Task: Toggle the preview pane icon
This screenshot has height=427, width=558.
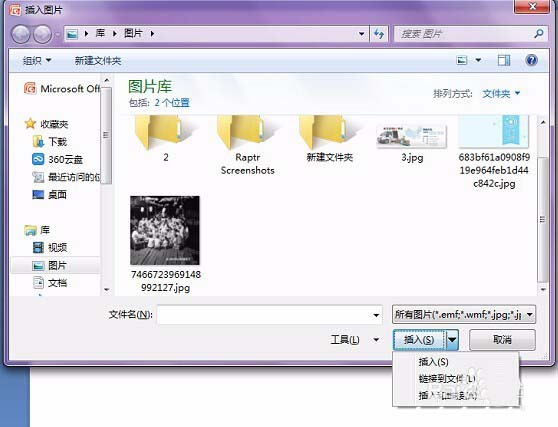Action: [x=504, y=60]
